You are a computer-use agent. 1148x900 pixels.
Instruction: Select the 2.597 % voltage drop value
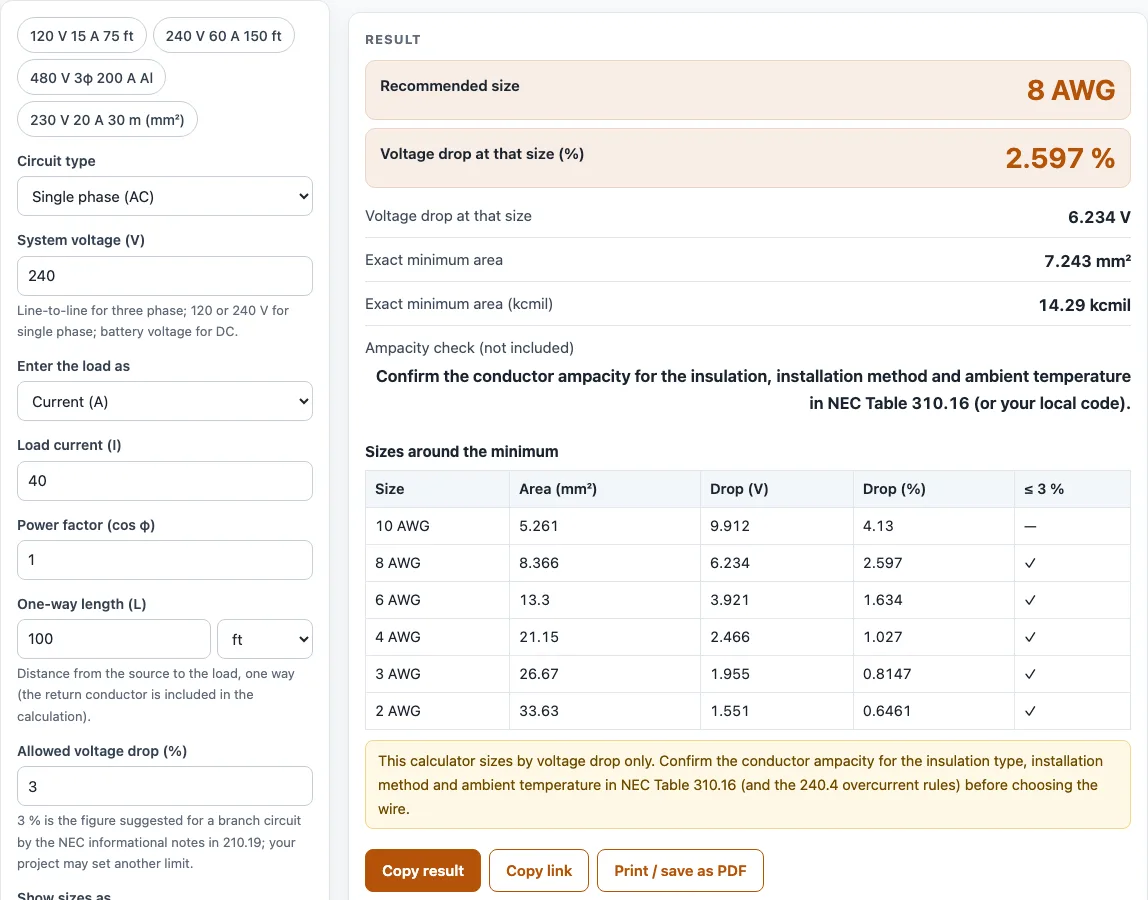click(1060, 158)
